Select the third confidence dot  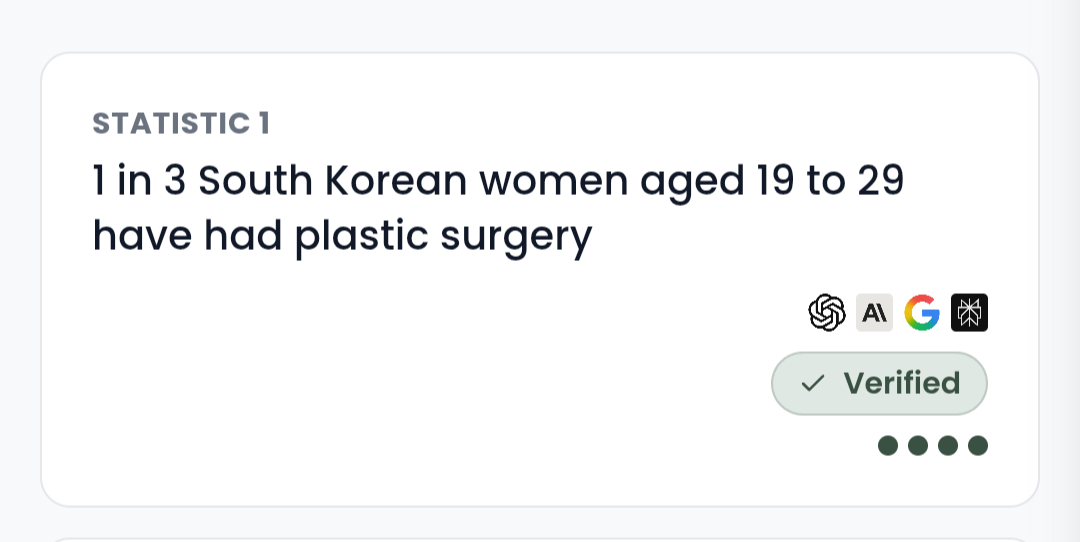[x=948, y=446]
